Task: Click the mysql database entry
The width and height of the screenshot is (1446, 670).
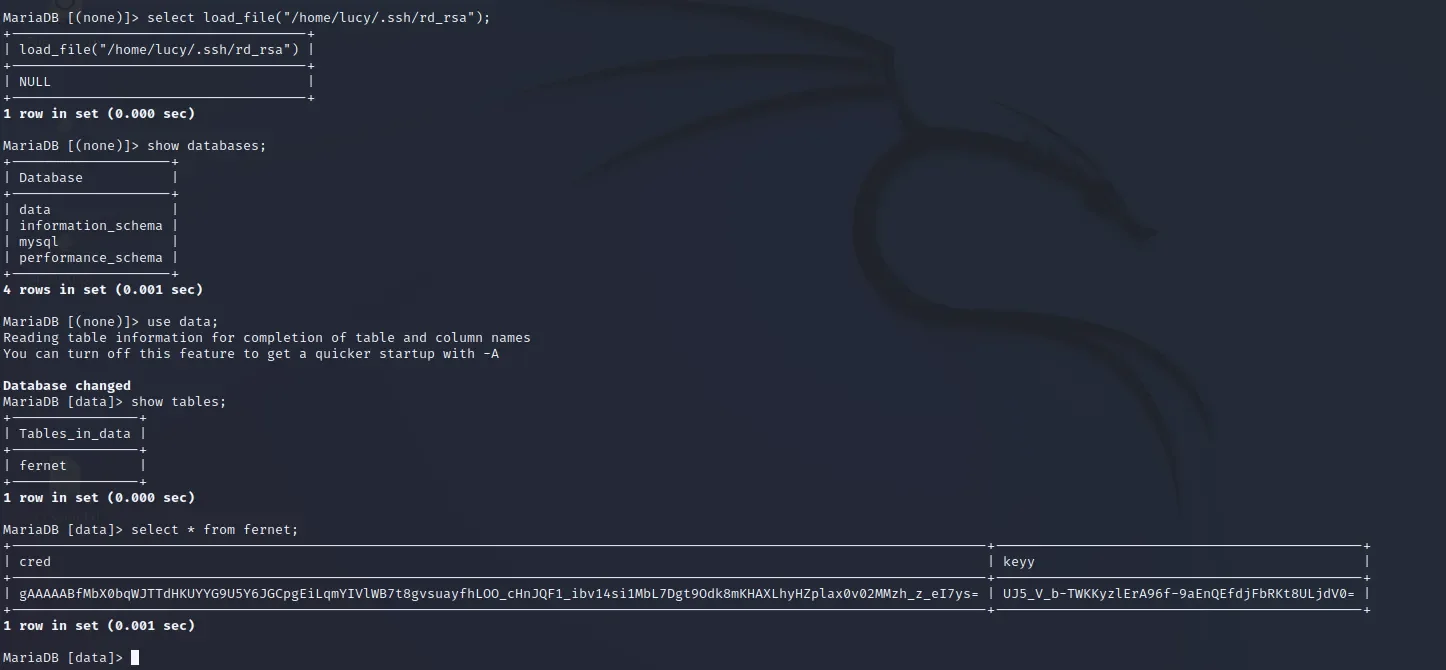Action: tap(39, 241)
